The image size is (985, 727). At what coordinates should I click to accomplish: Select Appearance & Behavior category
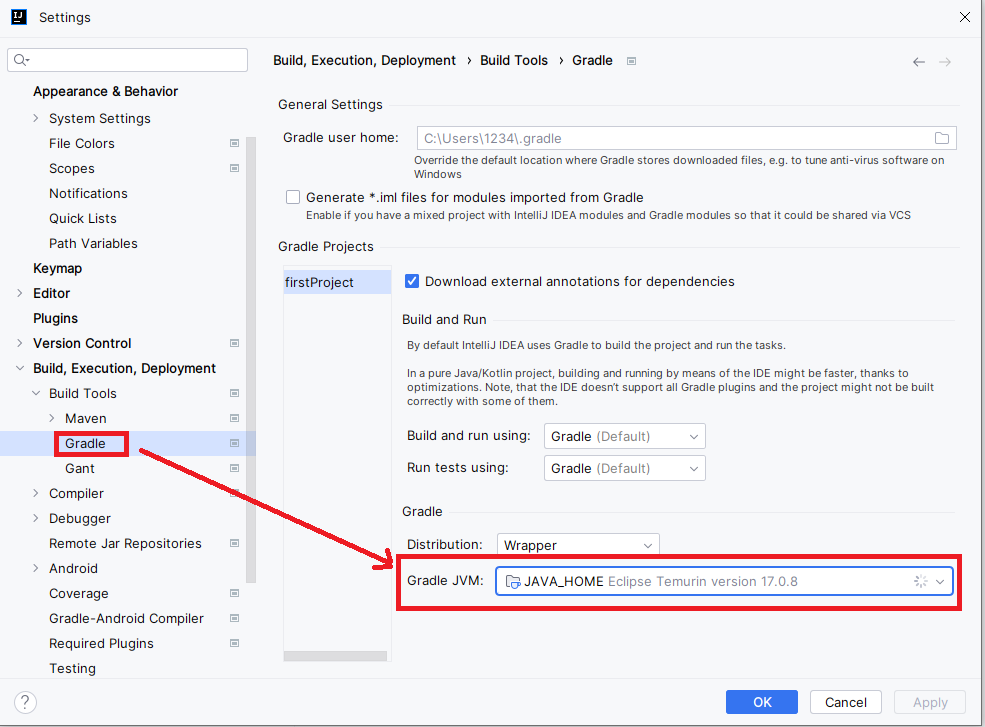click(x=106, y=91)
